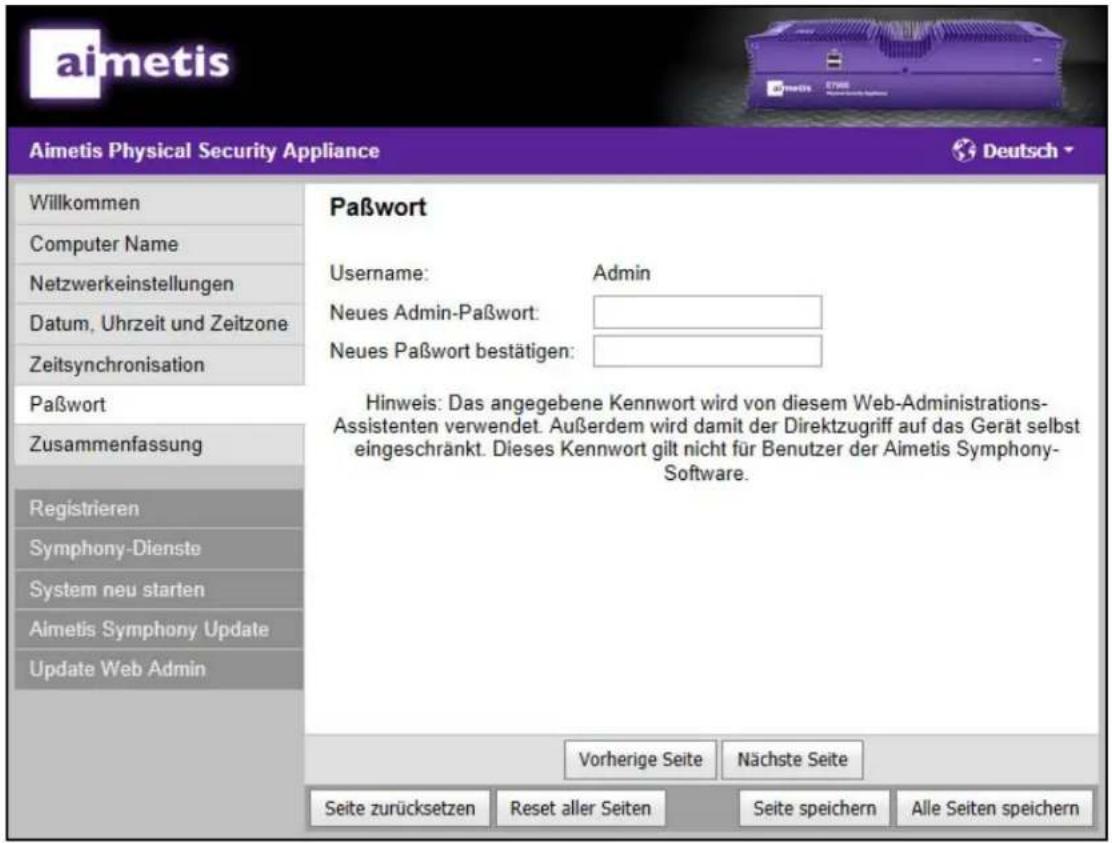Click Update Web Admin

tap(159, 669)
